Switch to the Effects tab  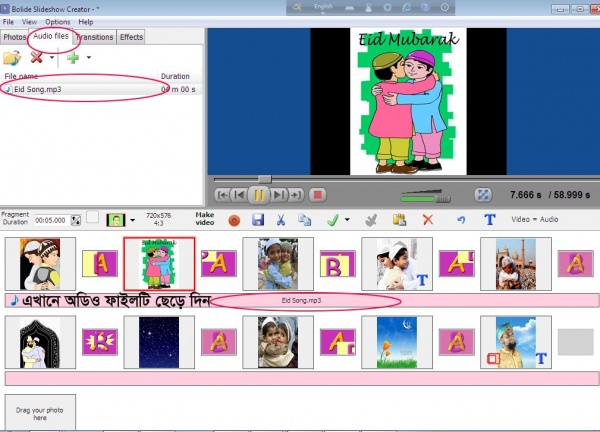131,37
